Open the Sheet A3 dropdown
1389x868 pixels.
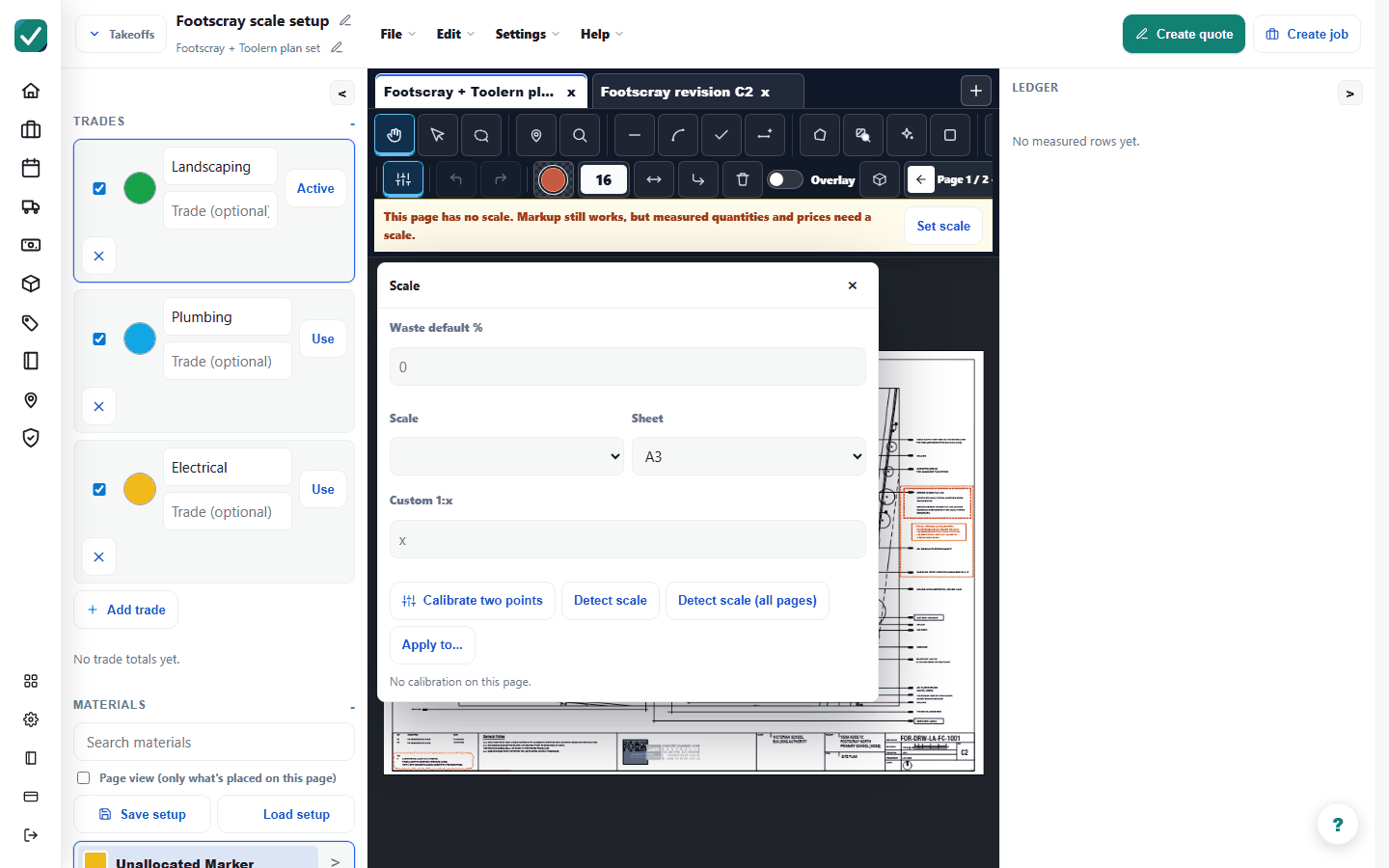click(x=749, y=456)
